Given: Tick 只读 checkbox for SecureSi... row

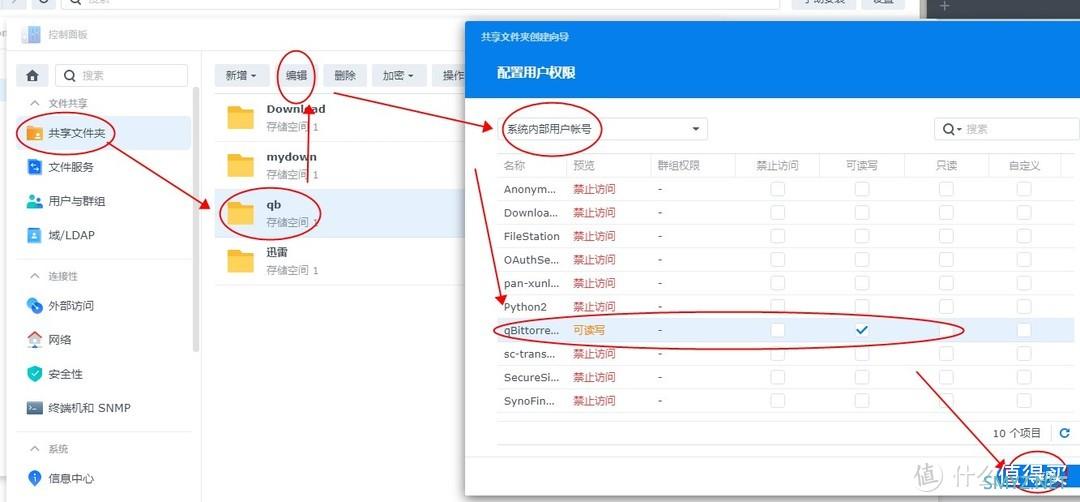Looking at the screenshot, I should pyautogui.click(x=946, y=377).
